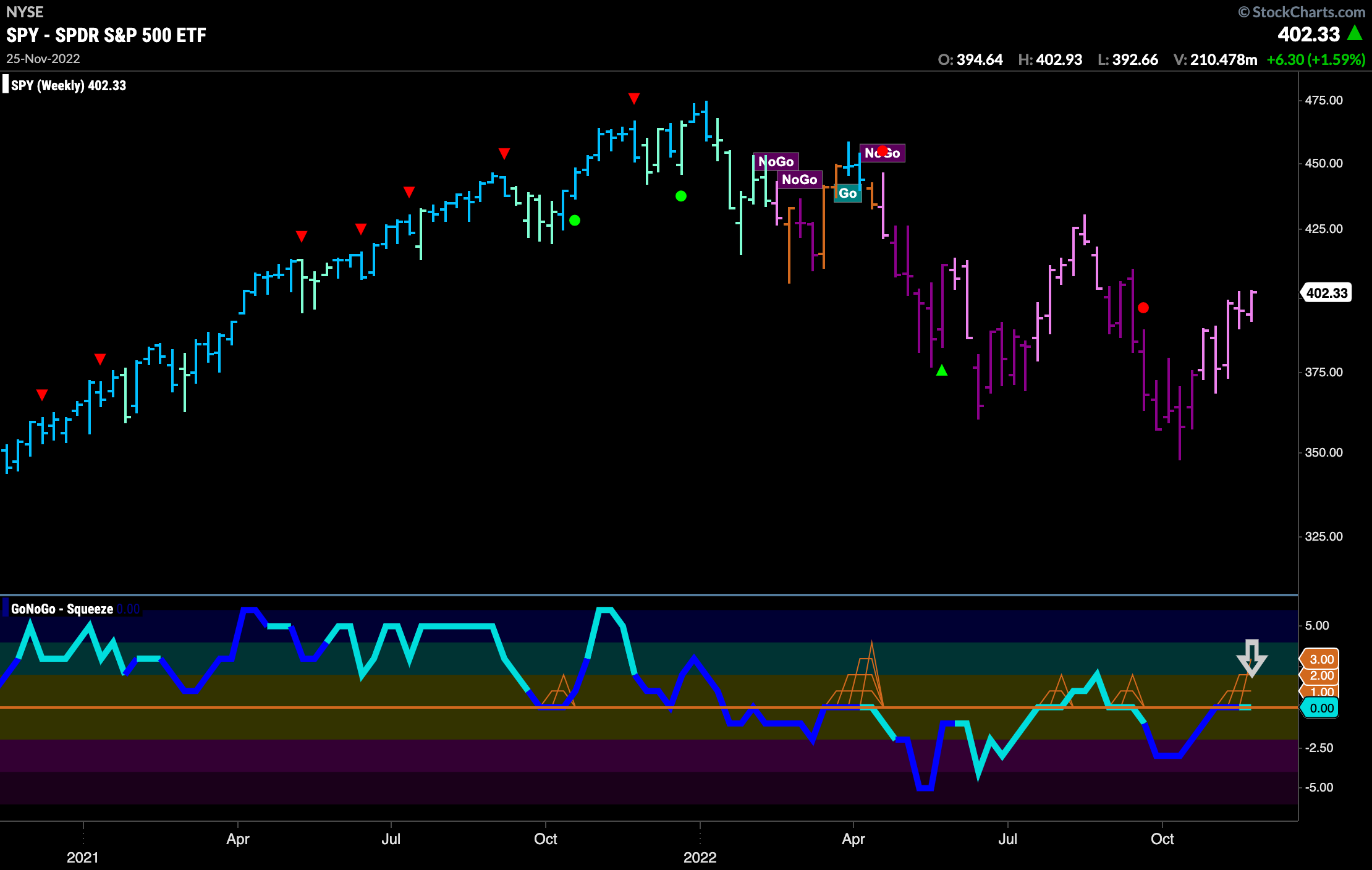The width and height of the screenshot is (1372, 870).
Task: Click the red circle marker in September 2022
Action: tap(1143, 308)
